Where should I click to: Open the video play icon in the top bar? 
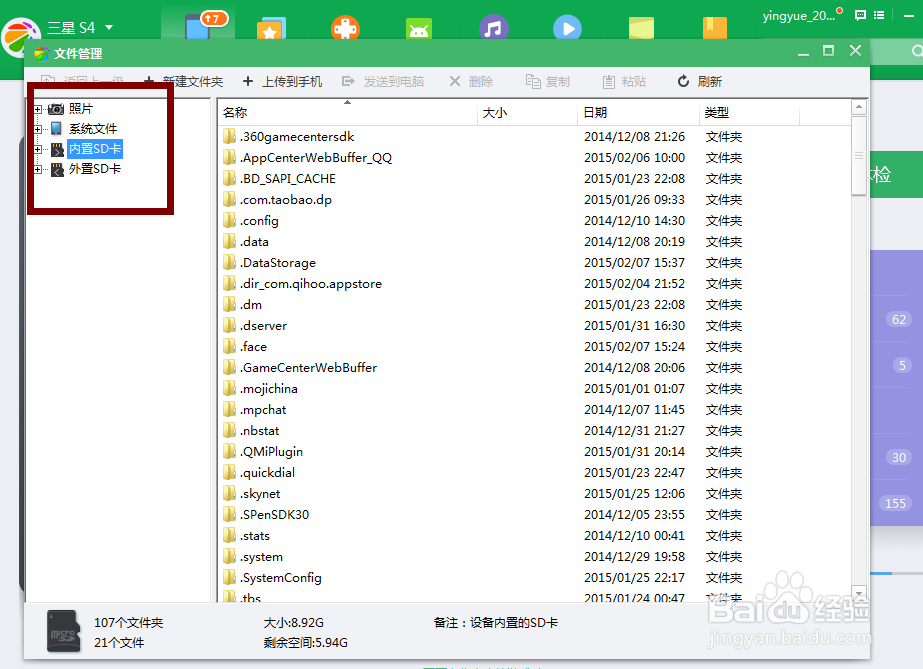(567, 27)
